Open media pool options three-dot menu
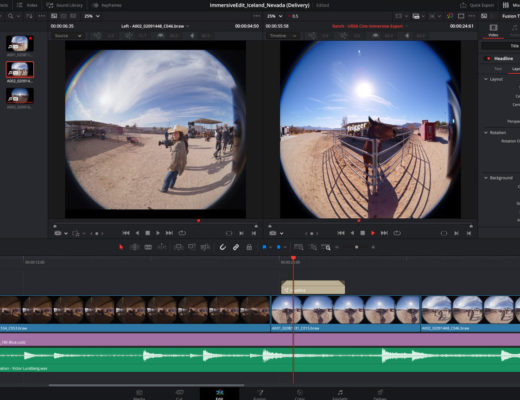This screenshot has height=400, width=520. [41, 16]
